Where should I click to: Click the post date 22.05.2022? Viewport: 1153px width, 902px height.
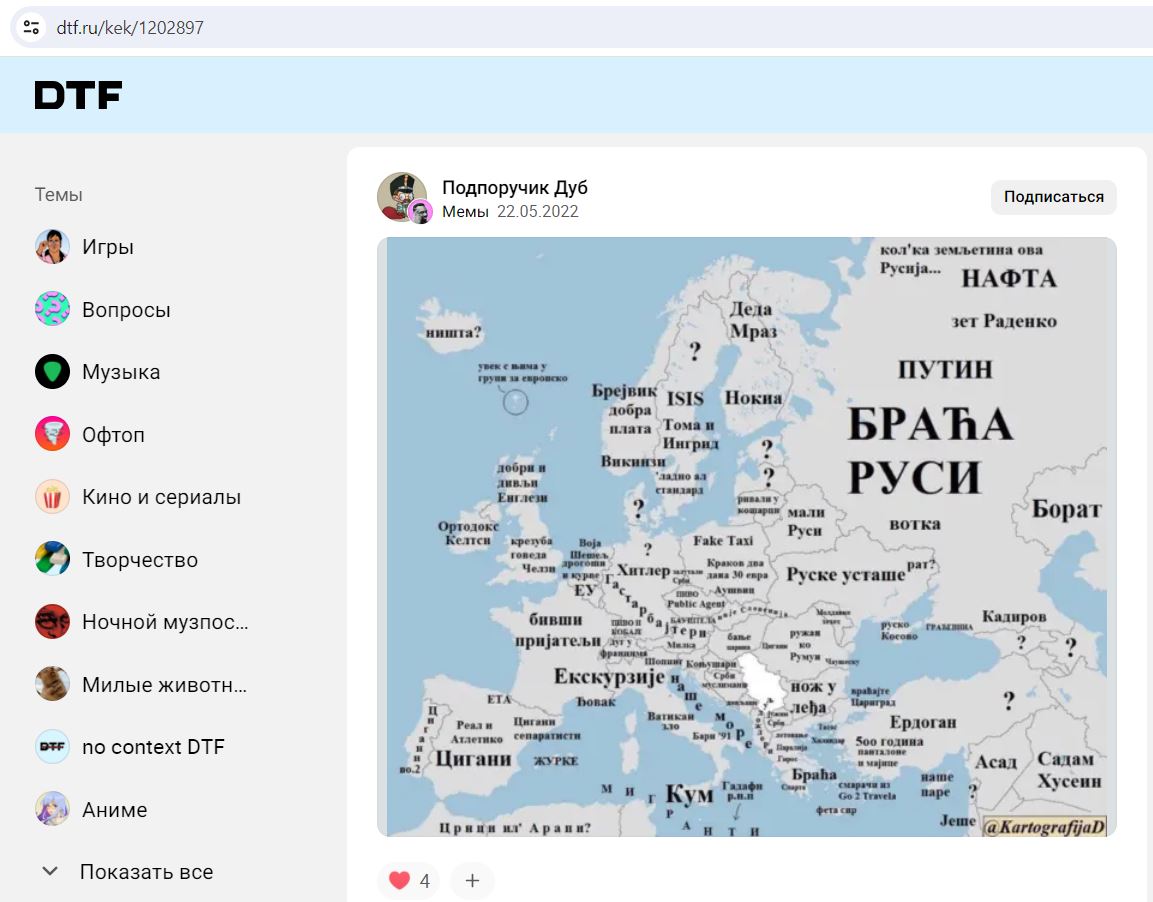(538, 212)
